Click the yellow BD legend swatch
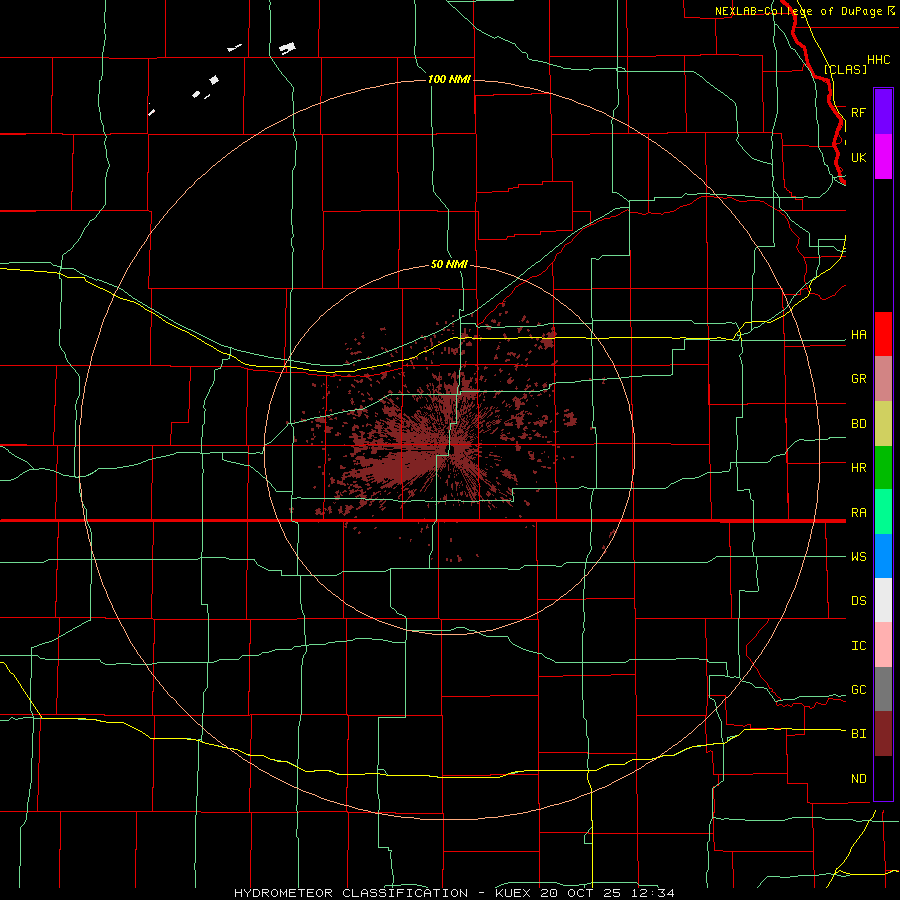The image size is (900, 900). [x=883, y=424]
